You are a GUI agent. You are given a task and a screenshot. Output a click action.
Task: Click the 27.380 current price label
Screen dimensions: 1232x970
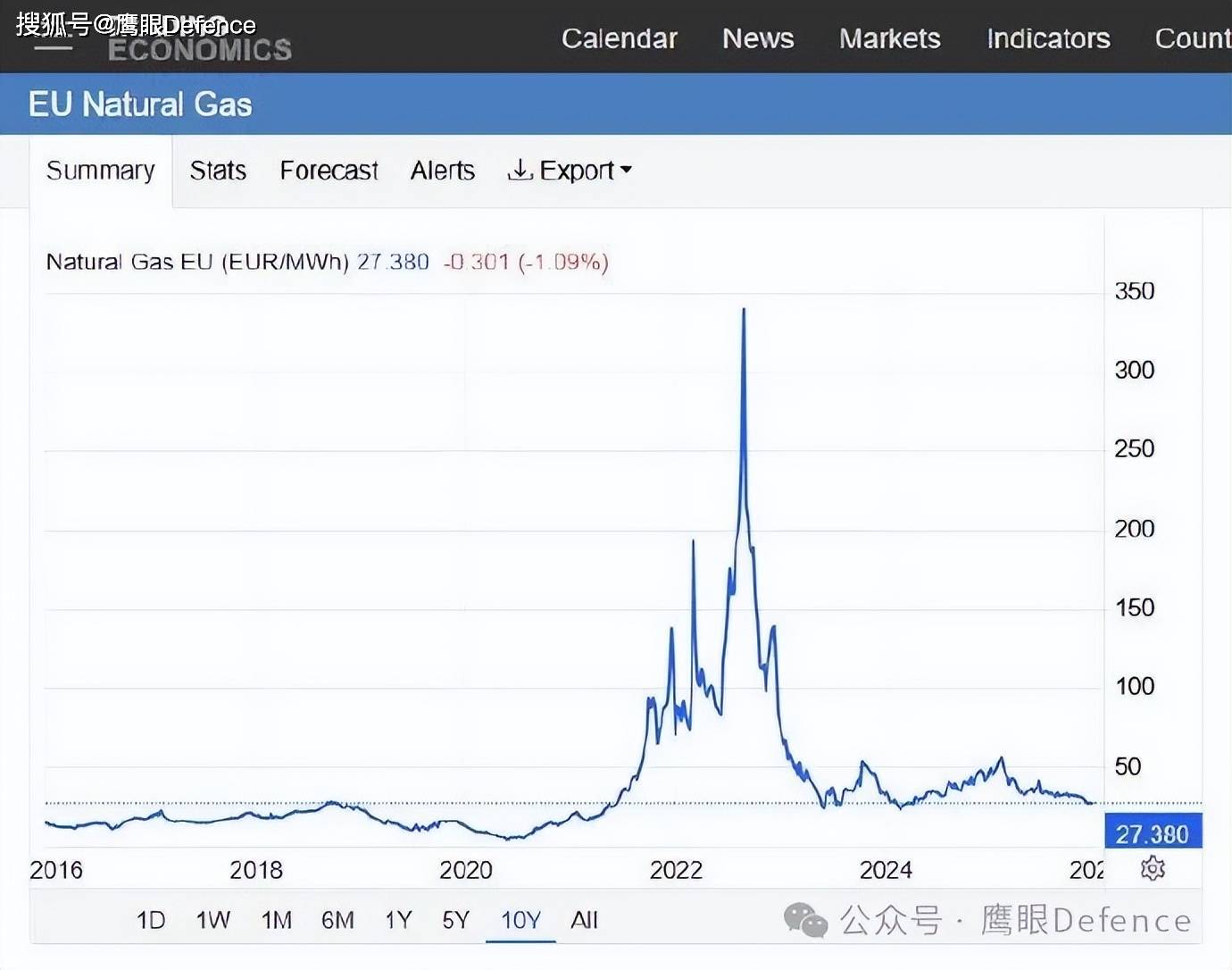pyautogui.click(x=1153, y=833)
